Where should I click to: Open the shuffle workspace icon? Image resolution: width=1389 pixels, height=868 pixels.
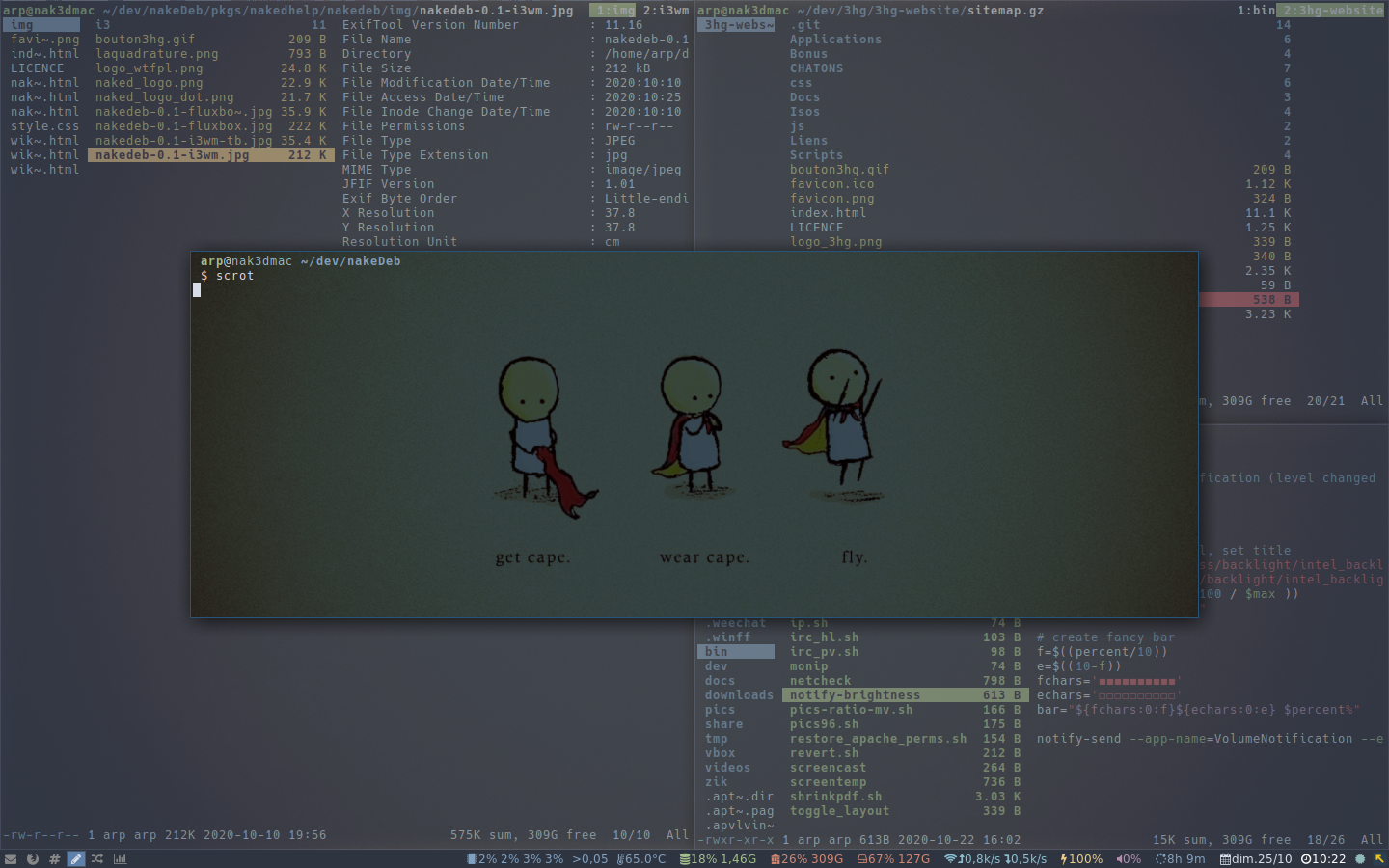pyautogui.click(x=97, y=858)
